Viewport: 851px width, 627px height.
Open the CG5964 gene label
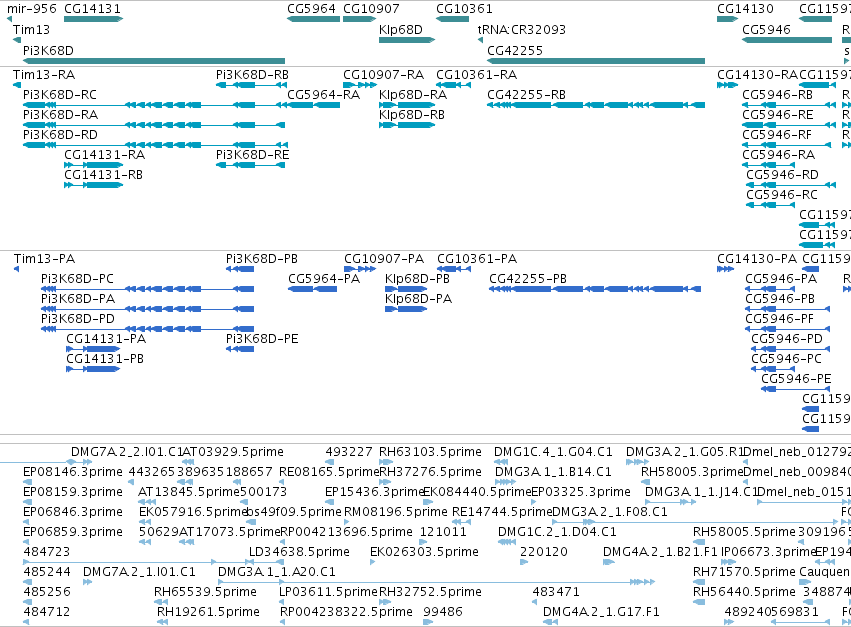[x=312, y=9]
